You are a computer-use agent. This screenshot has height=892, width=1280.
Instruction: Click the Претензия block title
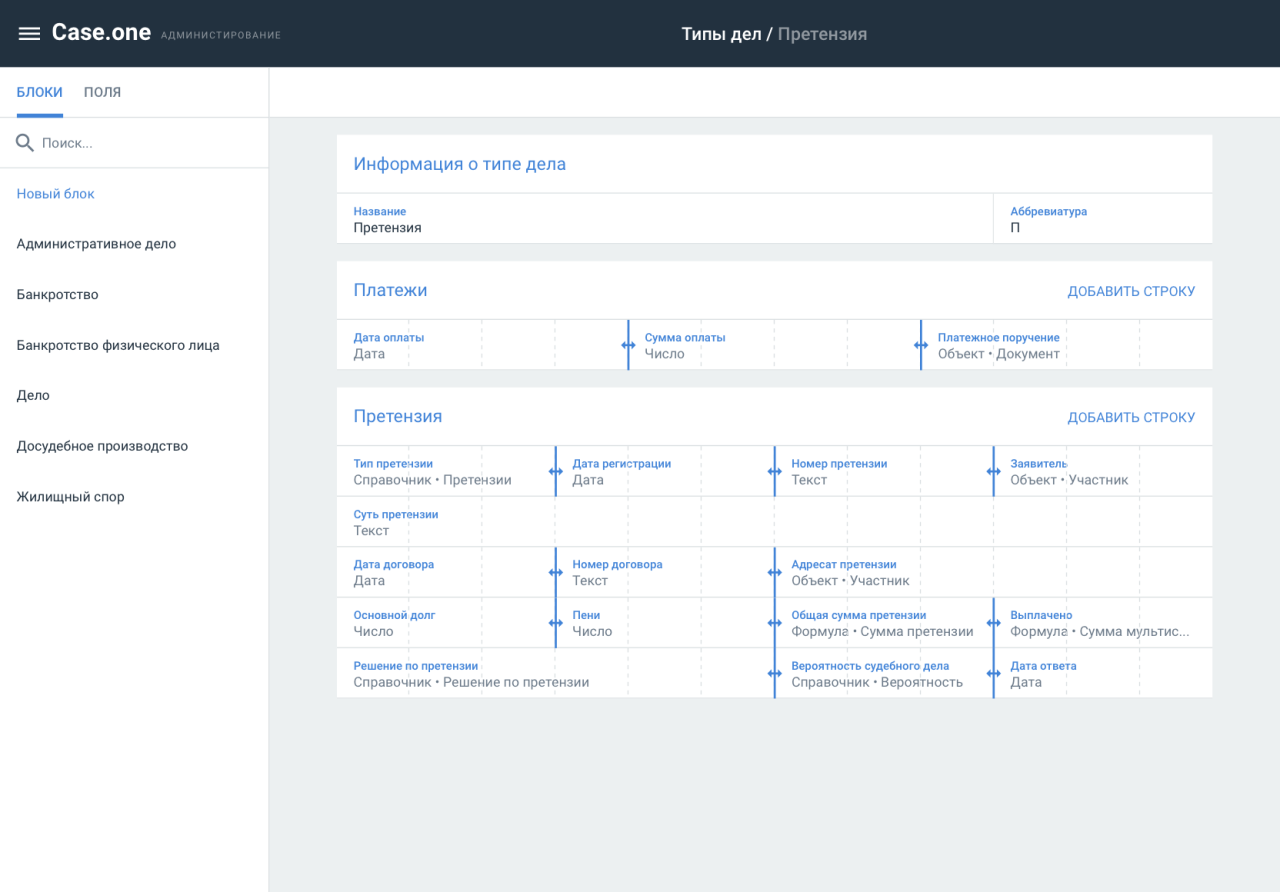(397, 416)
